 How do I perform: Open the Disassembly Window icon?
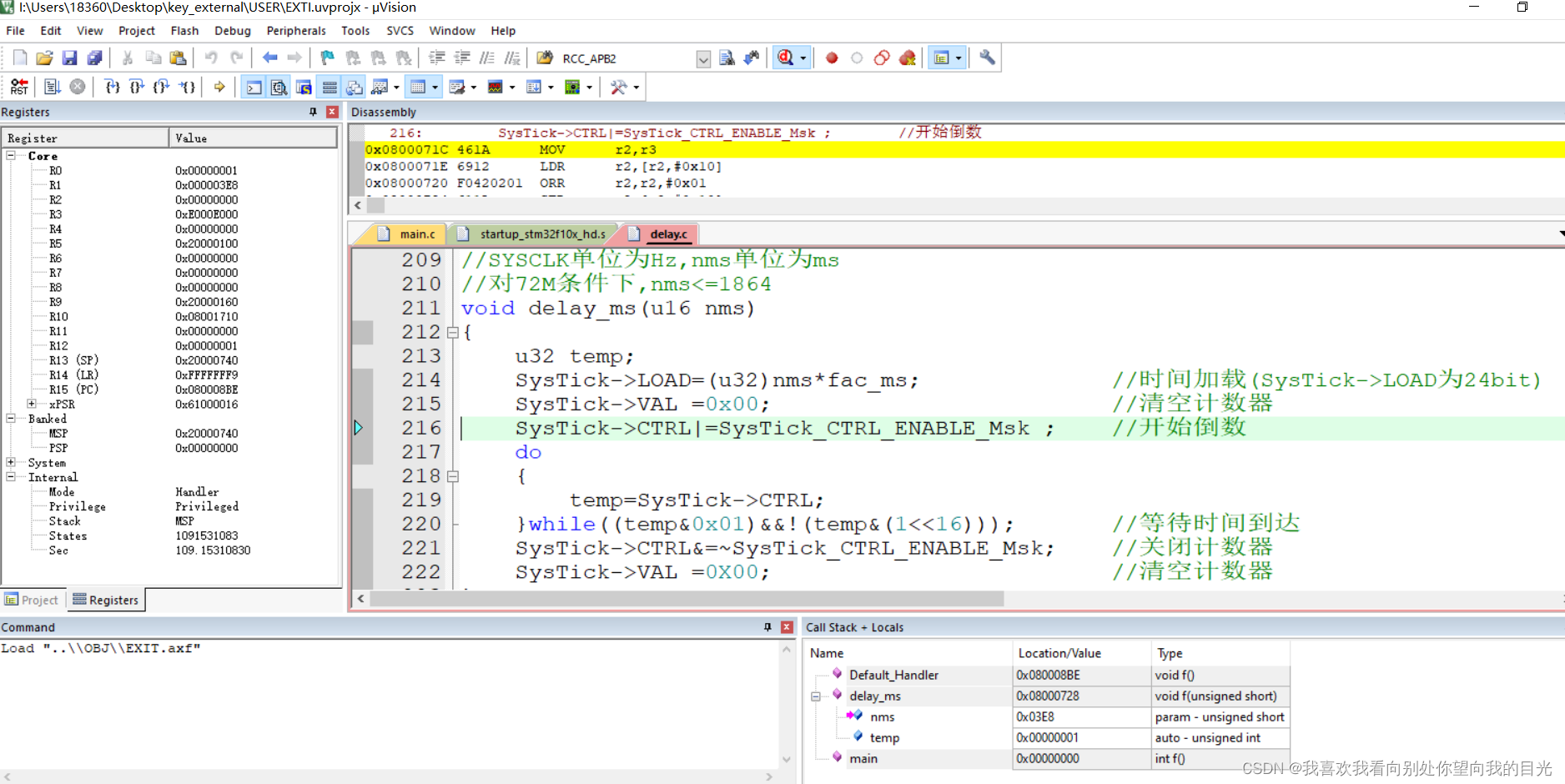tap(279, 86)
